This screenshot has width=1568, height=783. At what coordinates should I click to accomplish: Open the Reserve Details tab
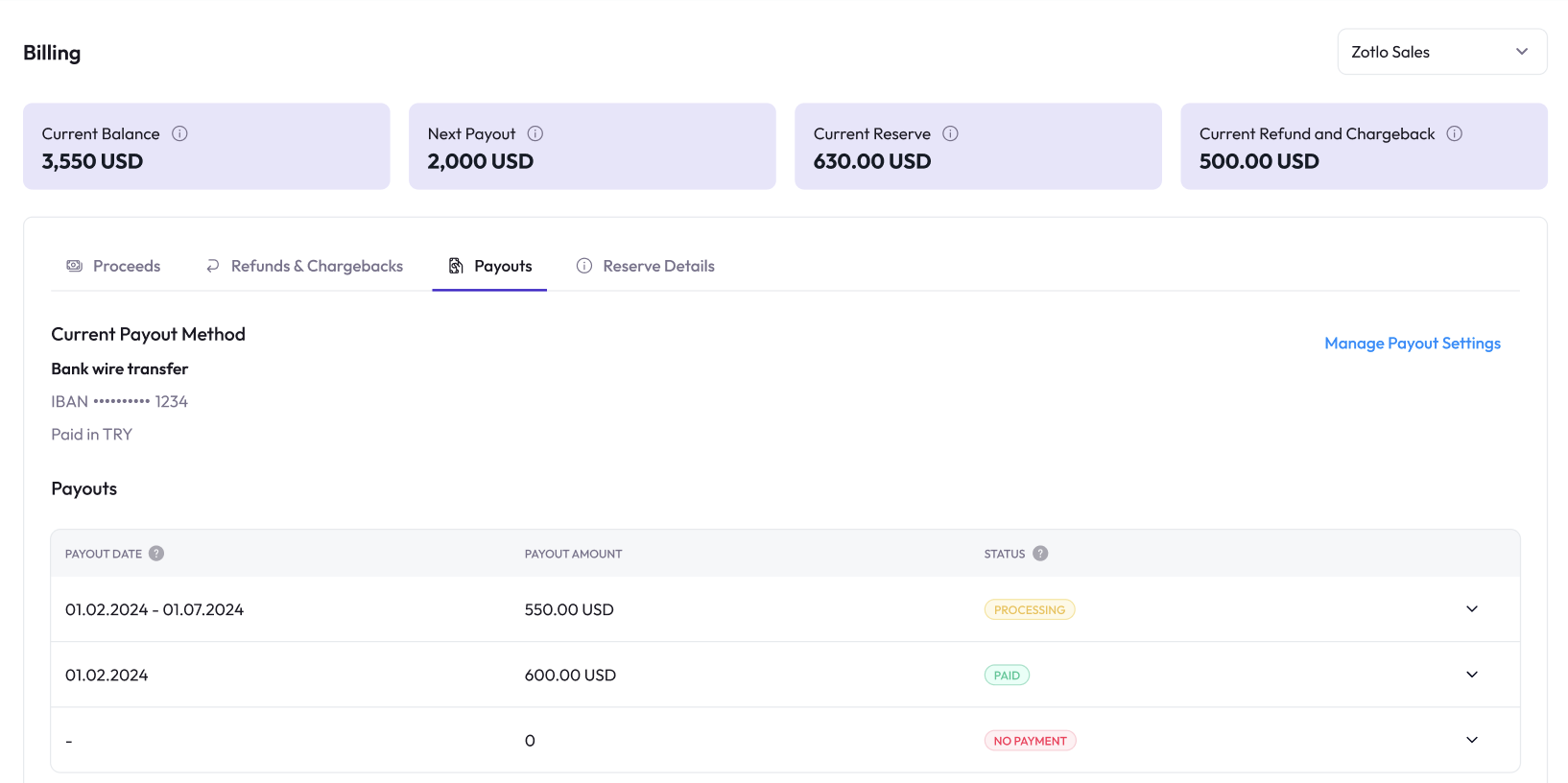coord(658,266)
